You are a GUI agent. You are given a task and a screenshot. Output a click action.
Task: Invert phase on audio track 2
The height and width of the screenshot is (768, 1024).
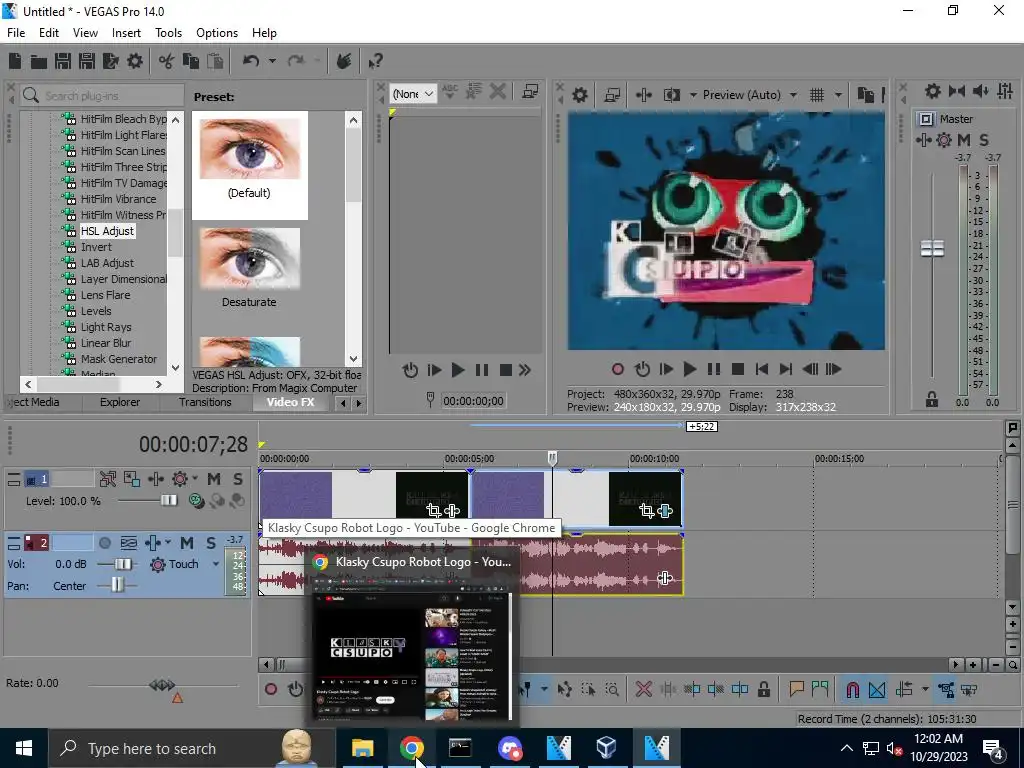[129, 543]
